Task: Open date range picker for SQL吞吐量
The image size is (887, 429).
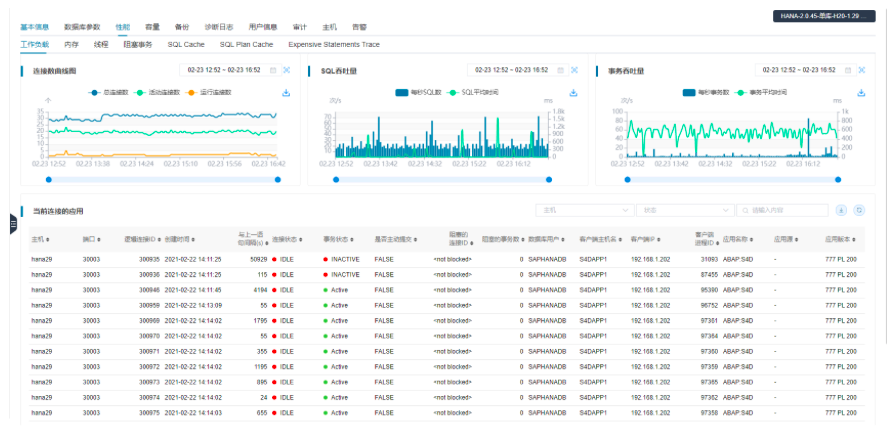Action: pos(517,70)
